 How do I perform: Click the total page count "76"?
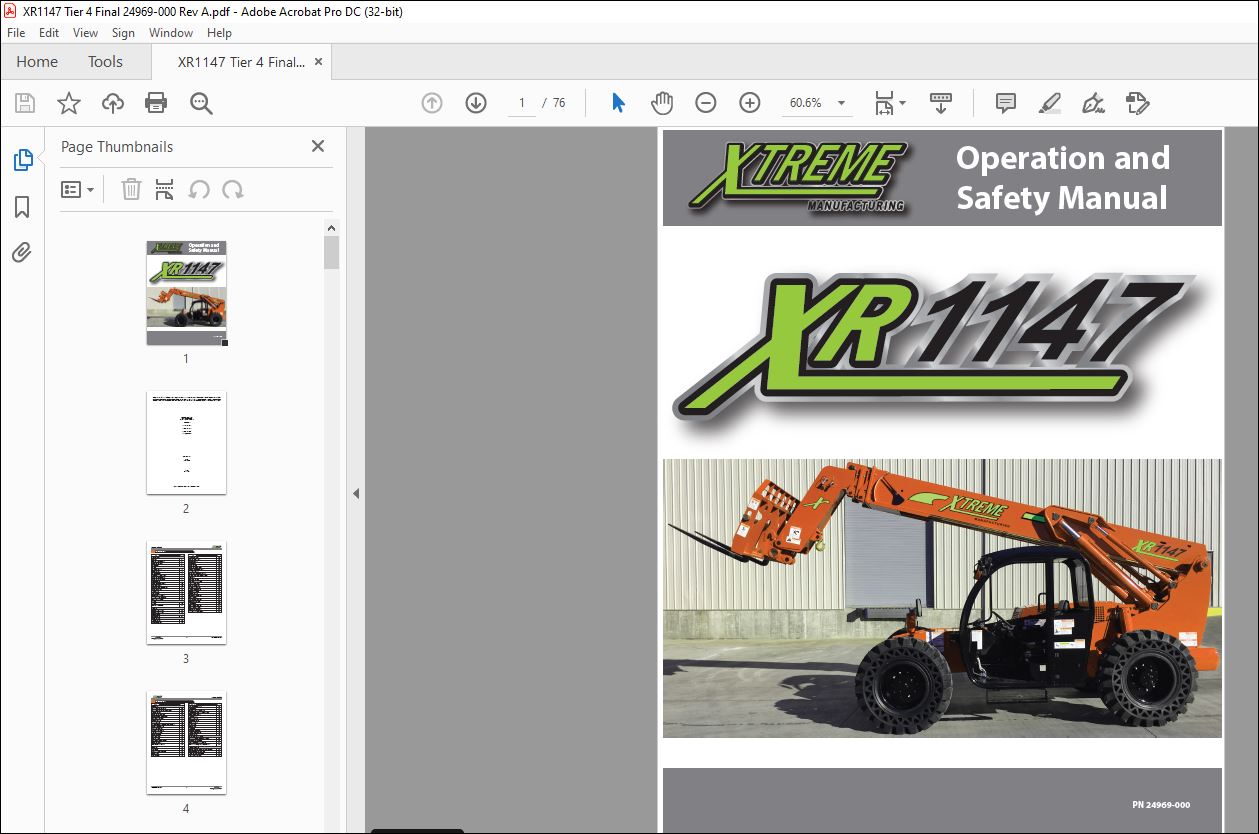[x=559, y=103]
